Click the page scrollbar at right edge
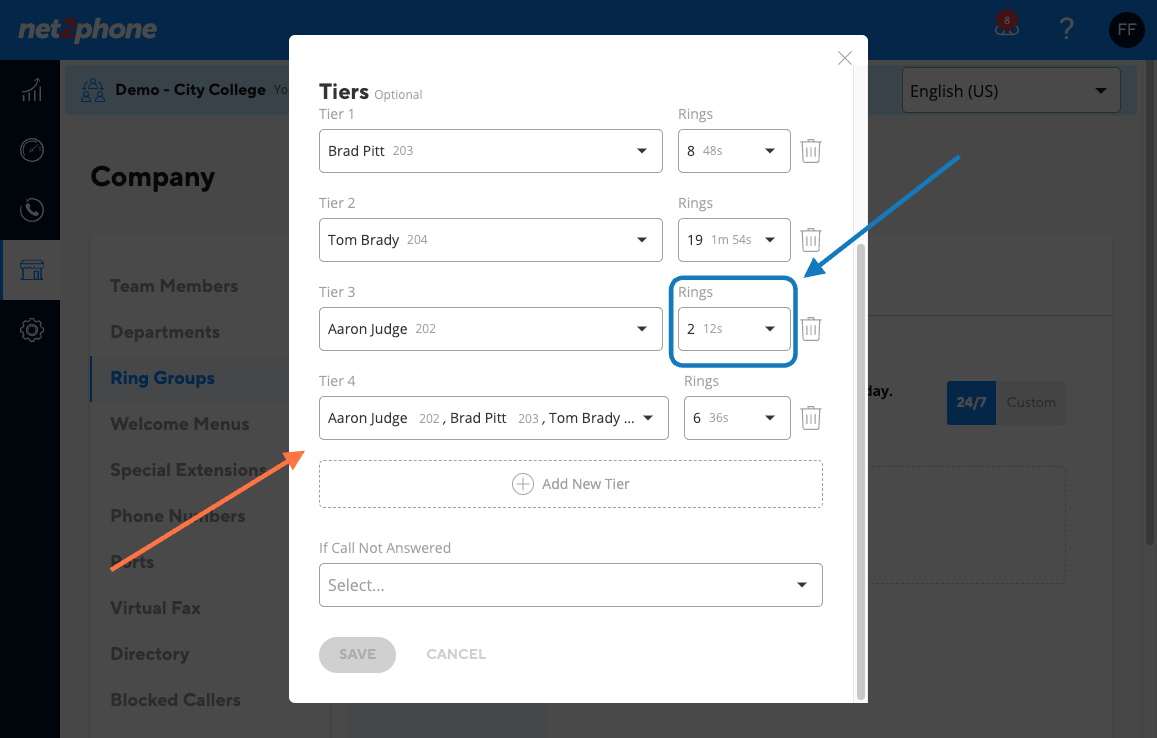Screen dimensions: 1157x738 coord(1150,303)
